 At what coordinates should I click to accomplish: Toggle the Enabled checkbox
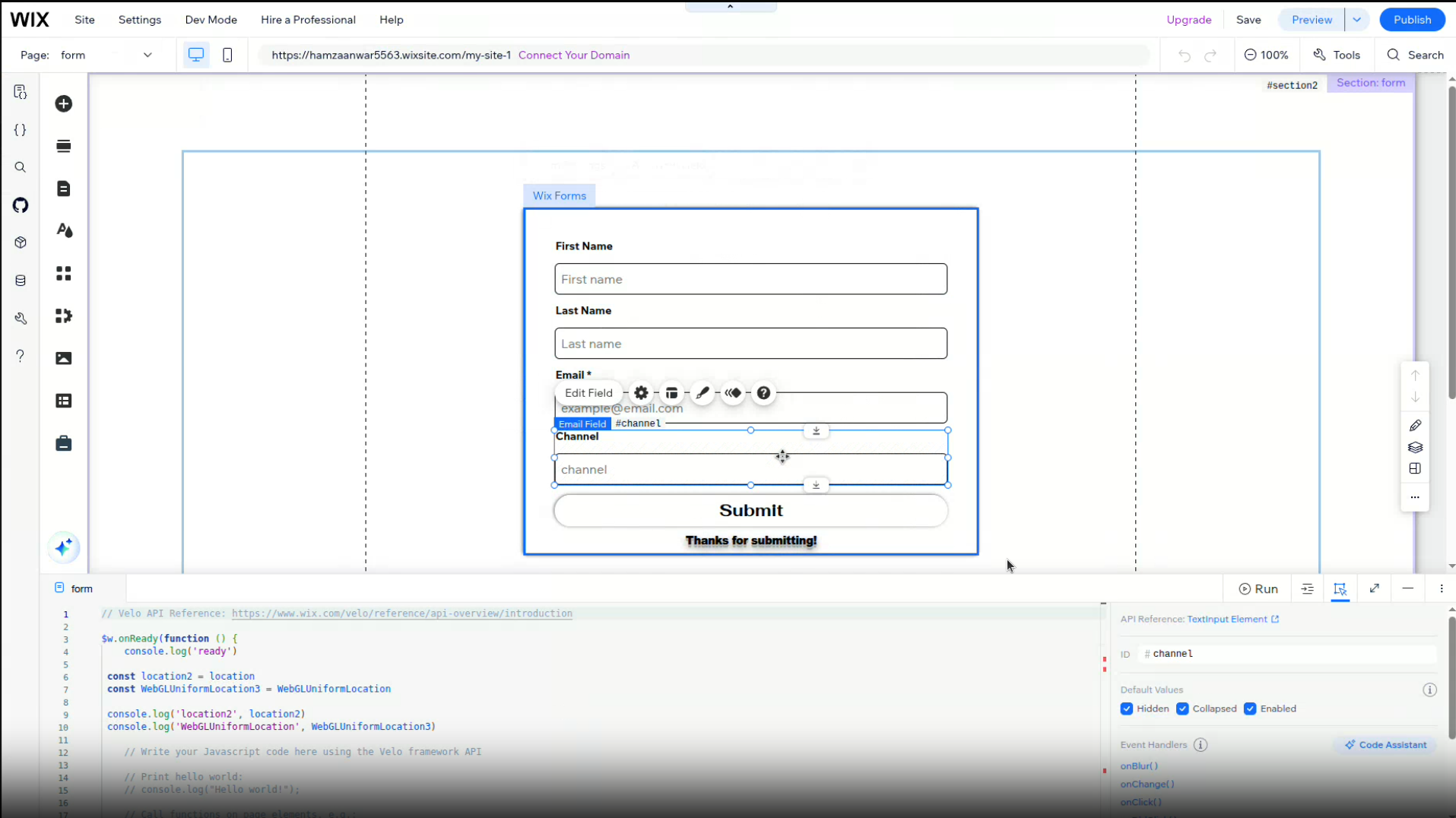coord(1250,709)
